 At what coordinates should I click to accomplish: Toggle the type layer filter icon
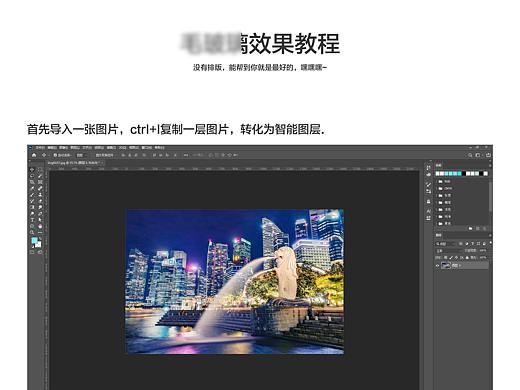click(472, 244)
